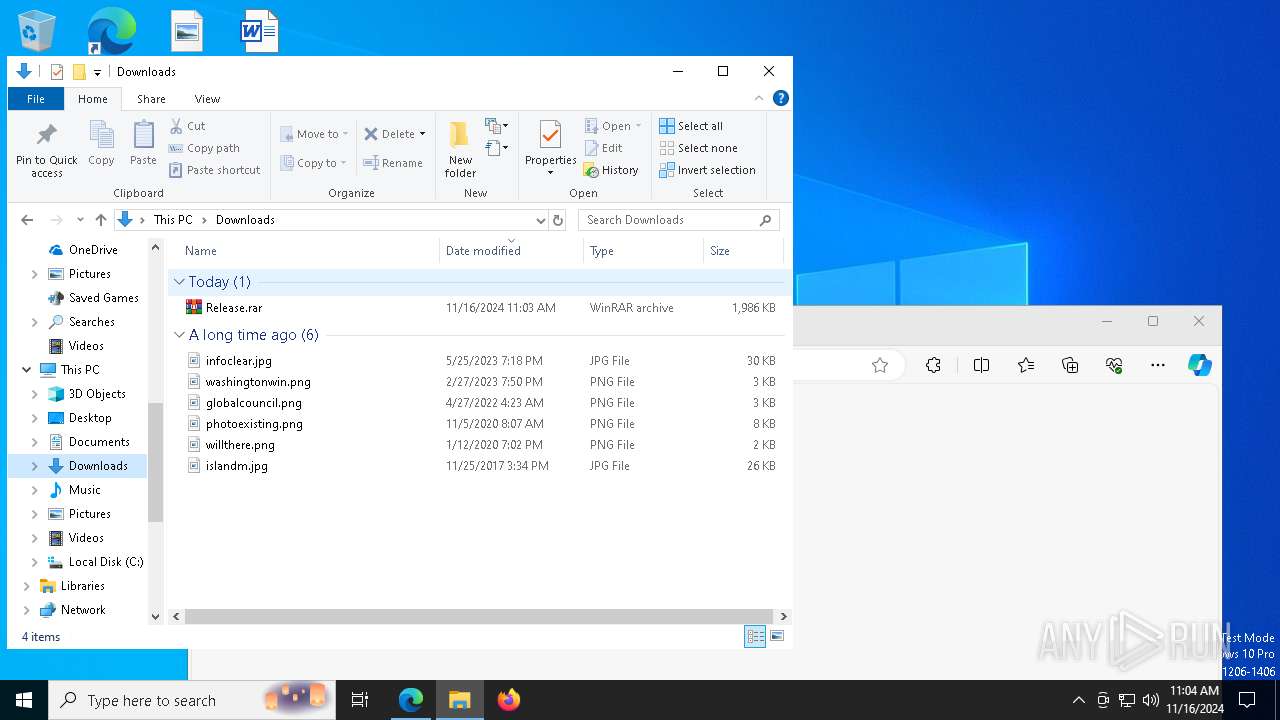Collapse the Today group
The height and width of the screenshot is (720, 1280).
(179, 282)
